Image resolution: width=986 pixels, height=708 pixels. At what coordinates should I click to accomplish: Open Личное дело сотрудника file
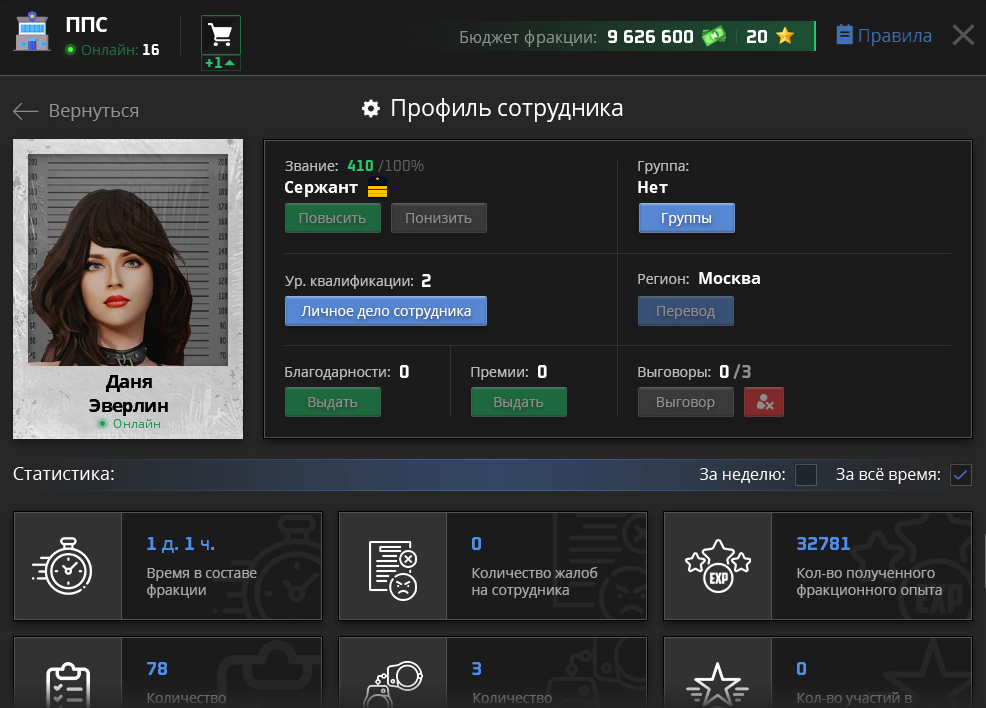[x=385, y=311]
